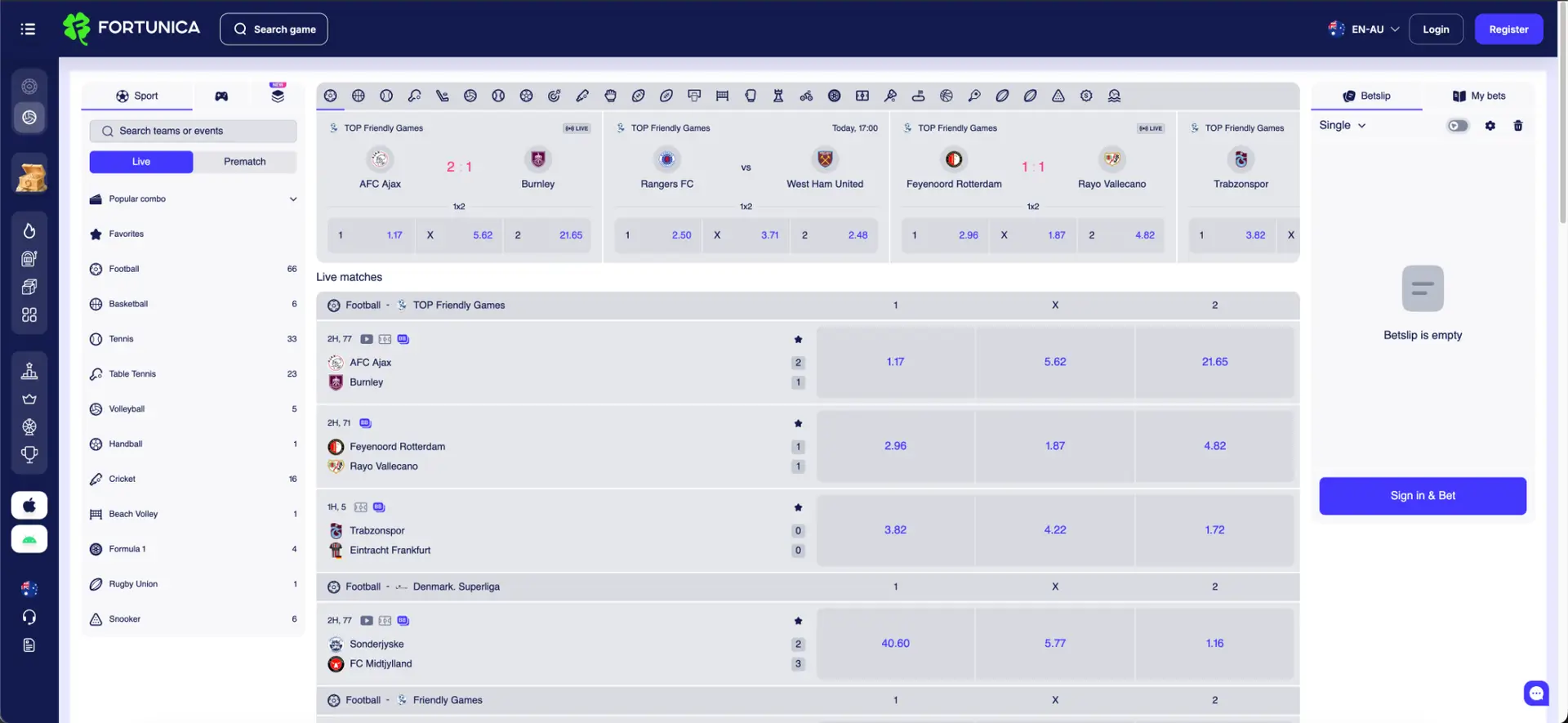Image resolution: width=1568 pixels, height=723 pixels.
Task: Select Table Tennis in the sports list
Action: tap(194, 374)
